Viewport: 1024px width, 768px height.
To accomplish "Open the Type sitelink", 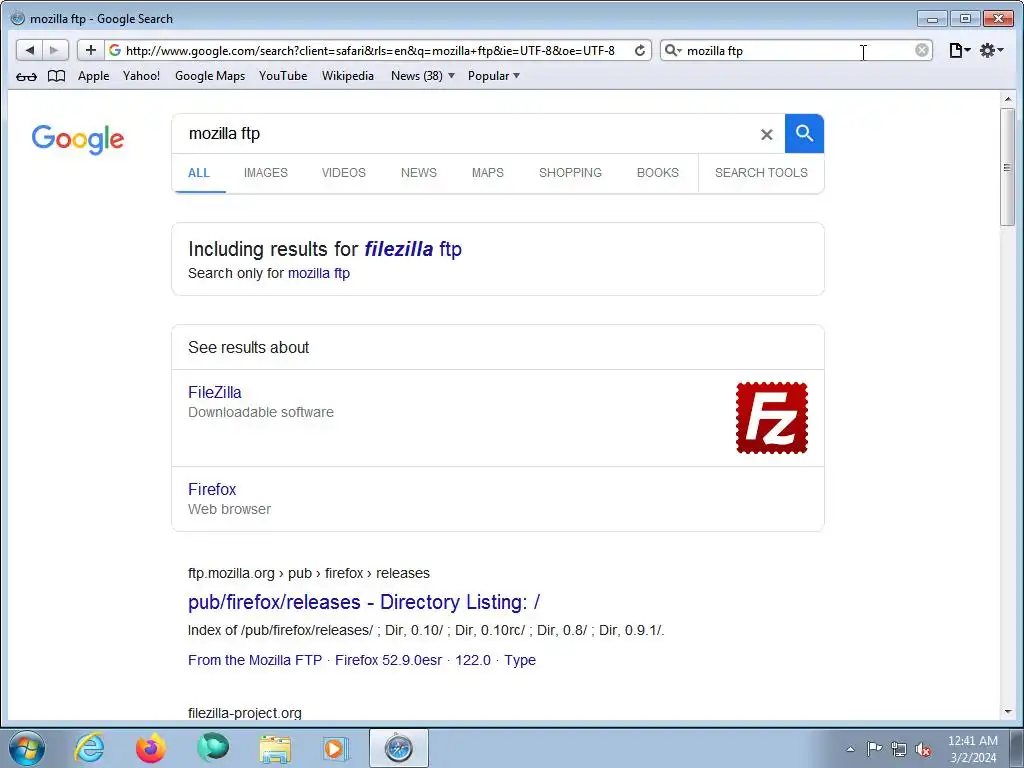I will tap(520, 660).
